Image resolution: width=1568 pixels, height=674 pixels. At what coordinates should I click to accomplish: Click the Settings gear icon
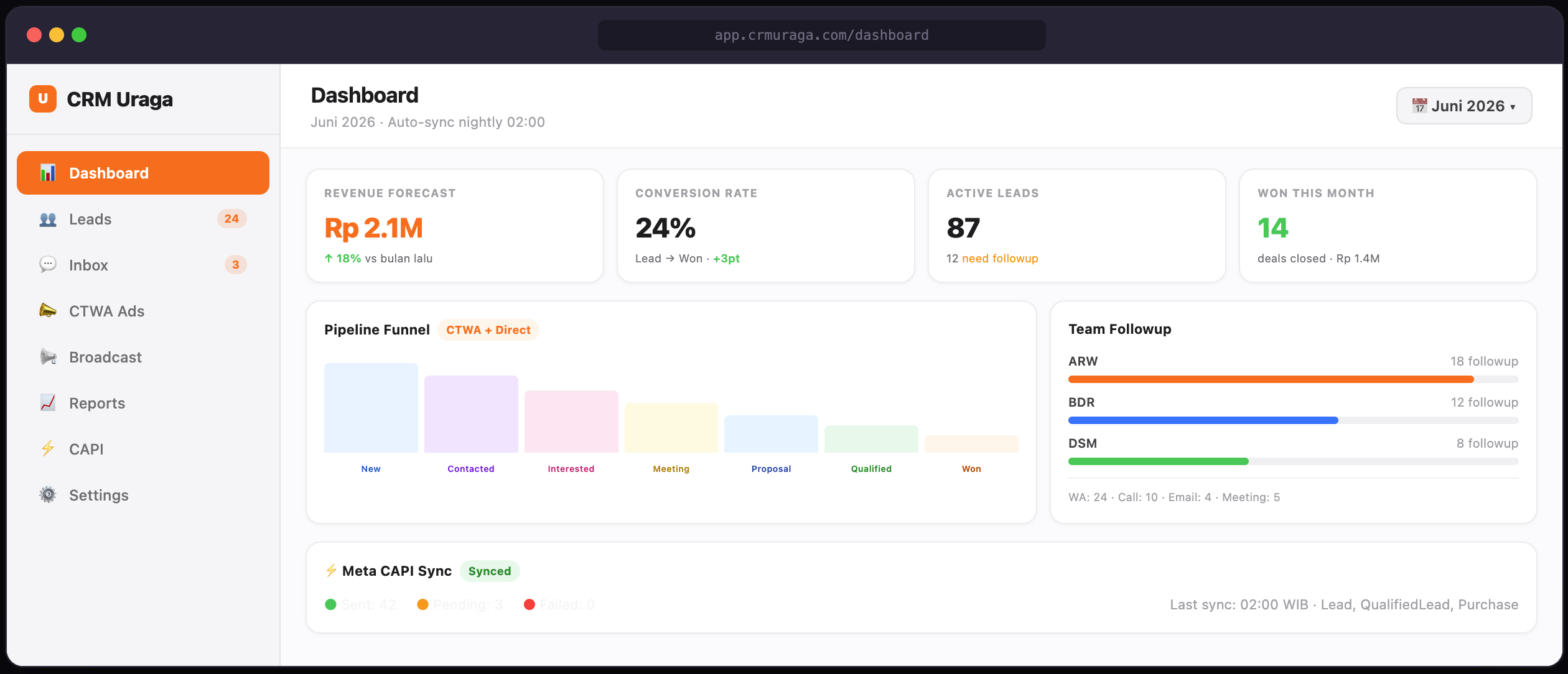point(48,495)
